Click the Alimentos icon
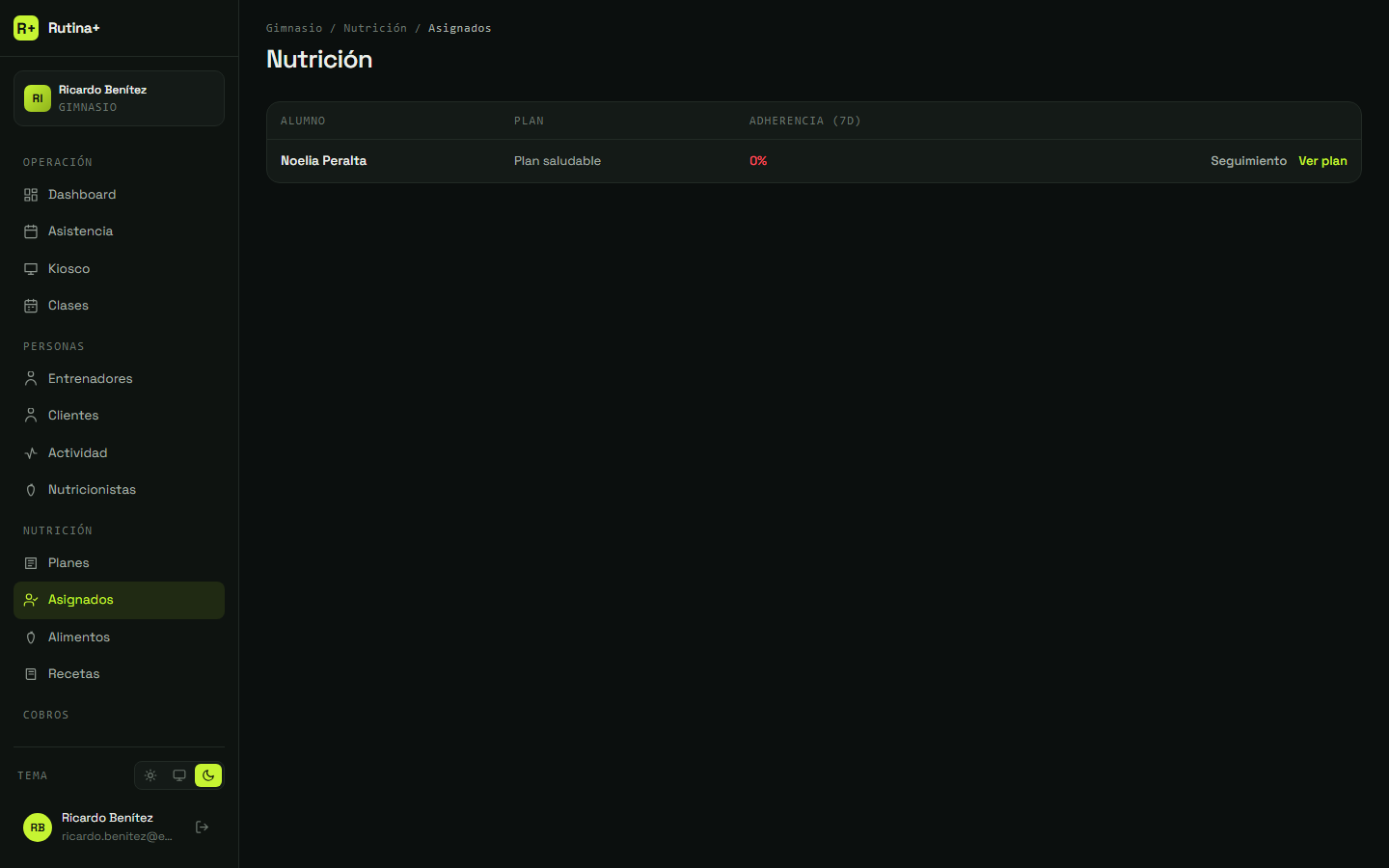This screenshot has height=868, width=1389. pos(31,637)
